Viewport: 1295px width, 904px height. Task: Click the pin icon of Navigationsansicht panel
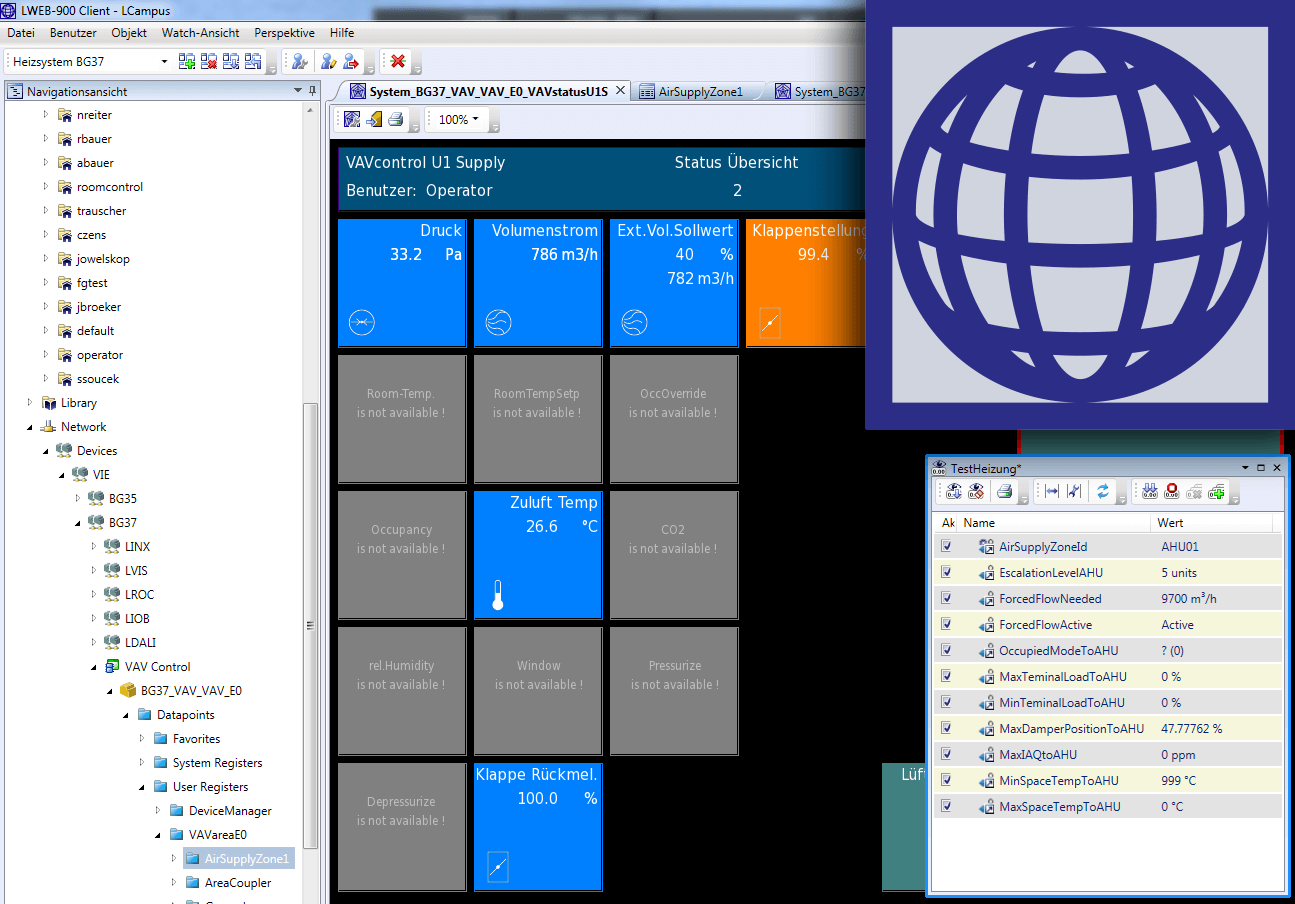pyautogui.click(x=312, y=91)
